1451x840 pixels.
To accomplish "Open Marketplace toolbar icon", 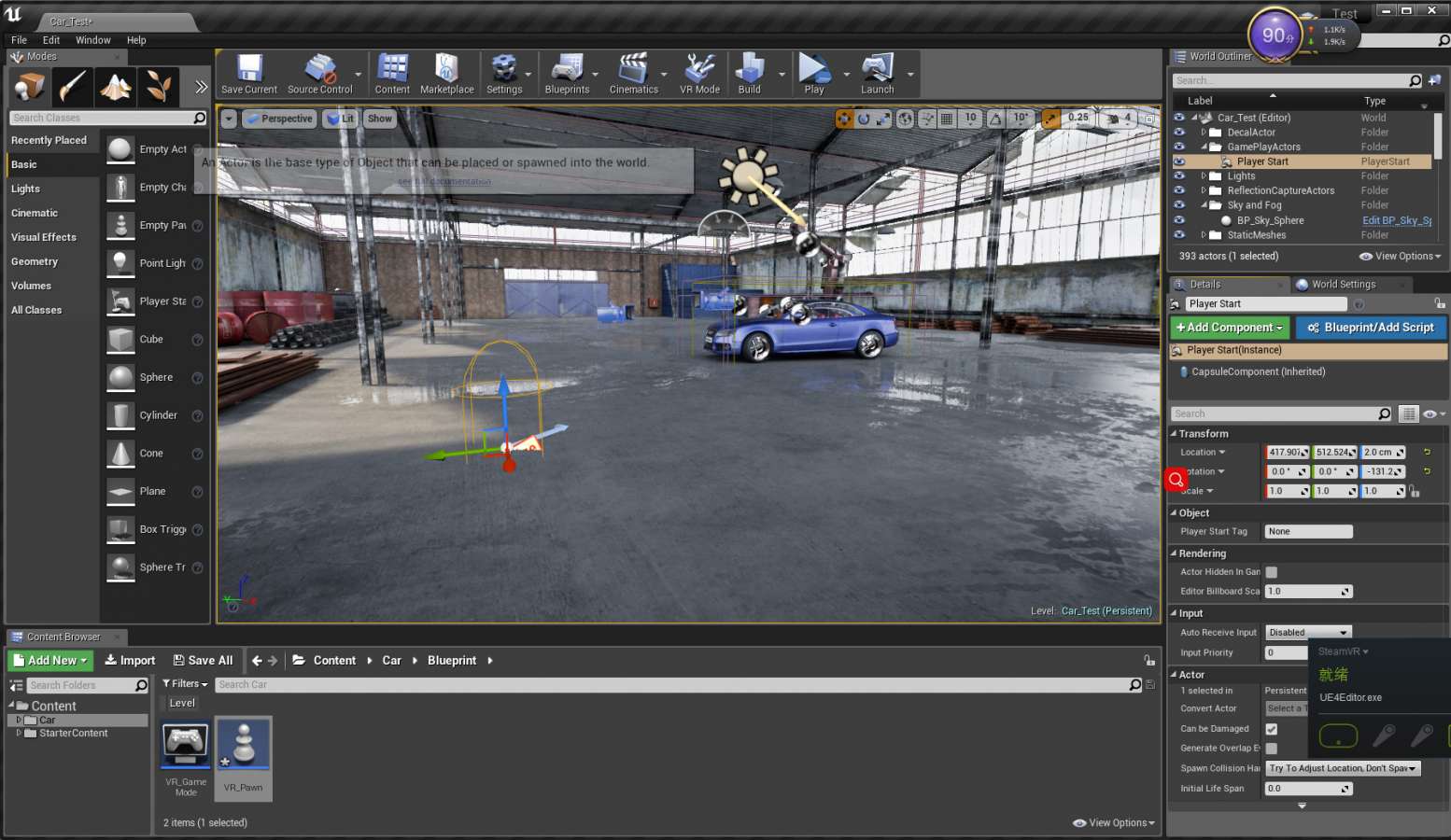I will [446, 75].
